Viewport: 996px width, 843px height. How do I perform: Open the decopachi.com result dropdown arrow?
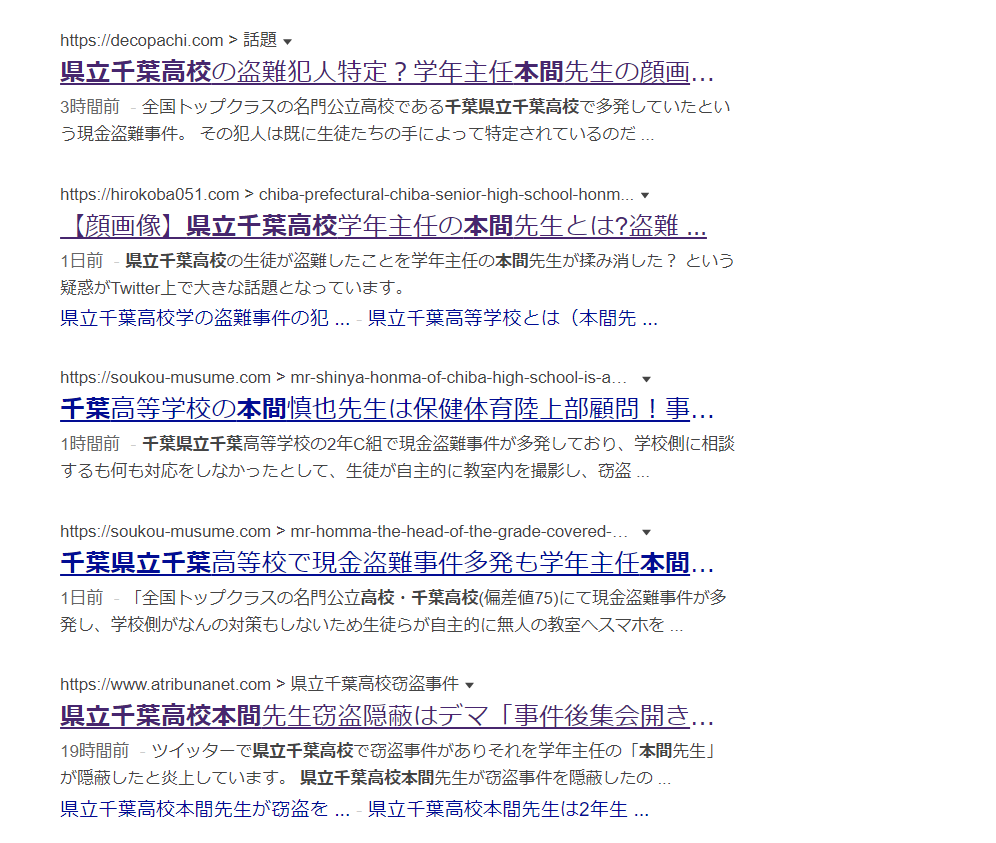pos(287,42)
